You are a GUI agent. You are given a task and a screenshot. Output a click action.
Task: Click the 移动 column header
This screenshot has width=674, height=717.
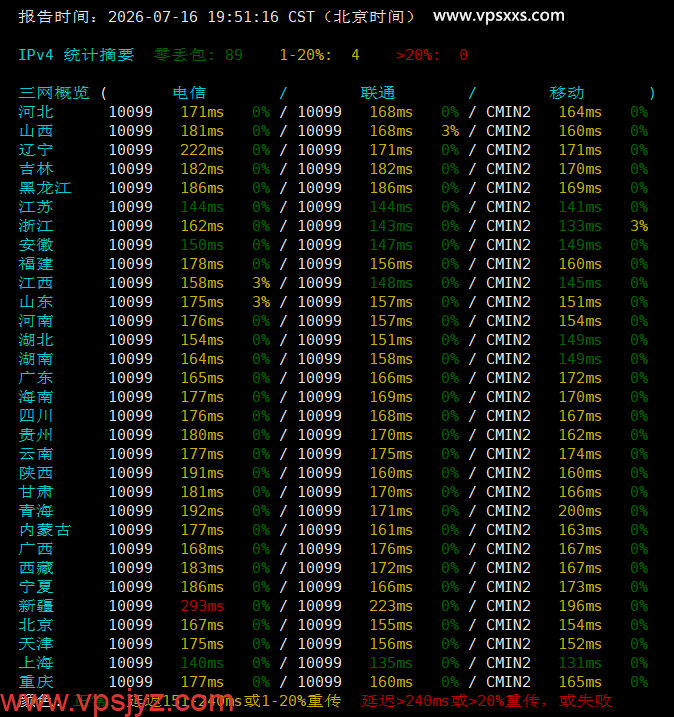point(567,93)
